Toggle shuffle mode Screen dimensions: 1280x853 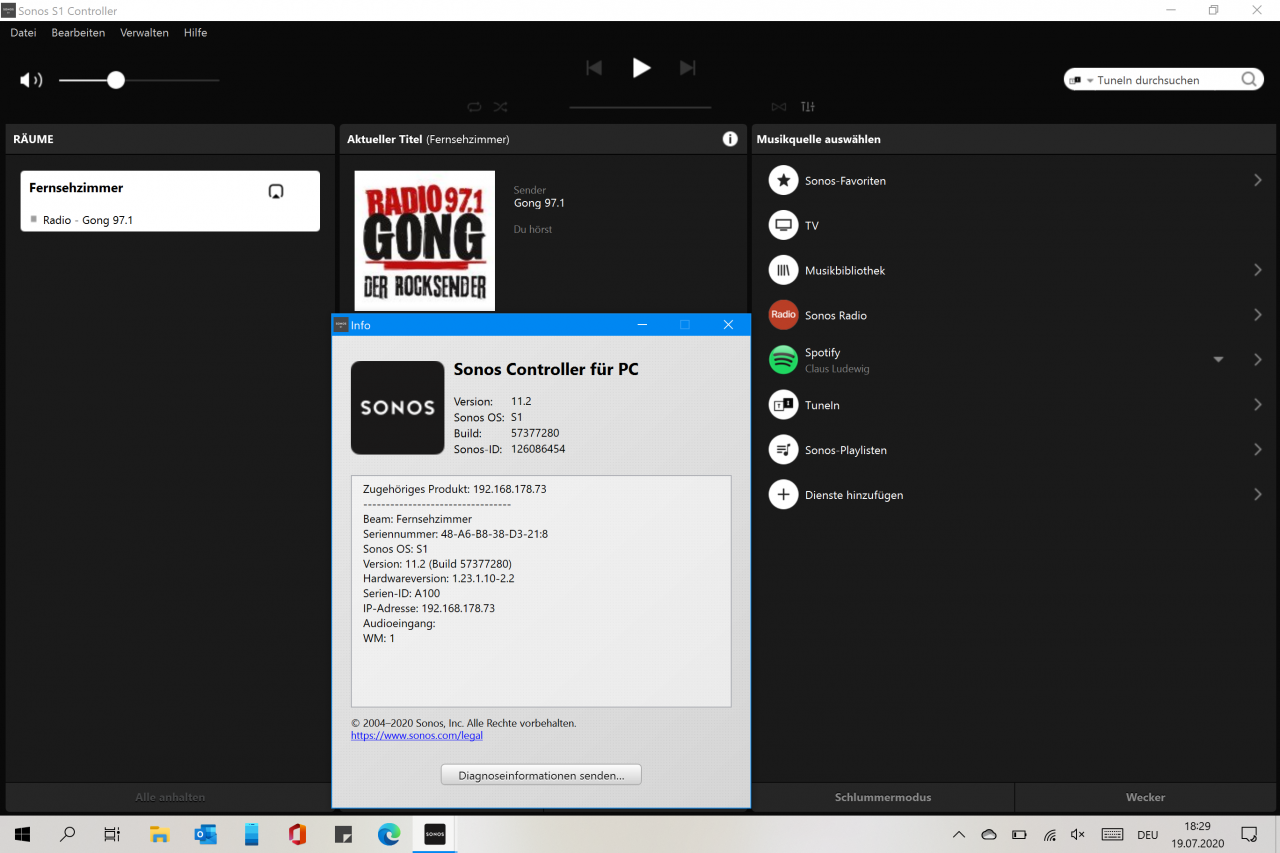500,107
